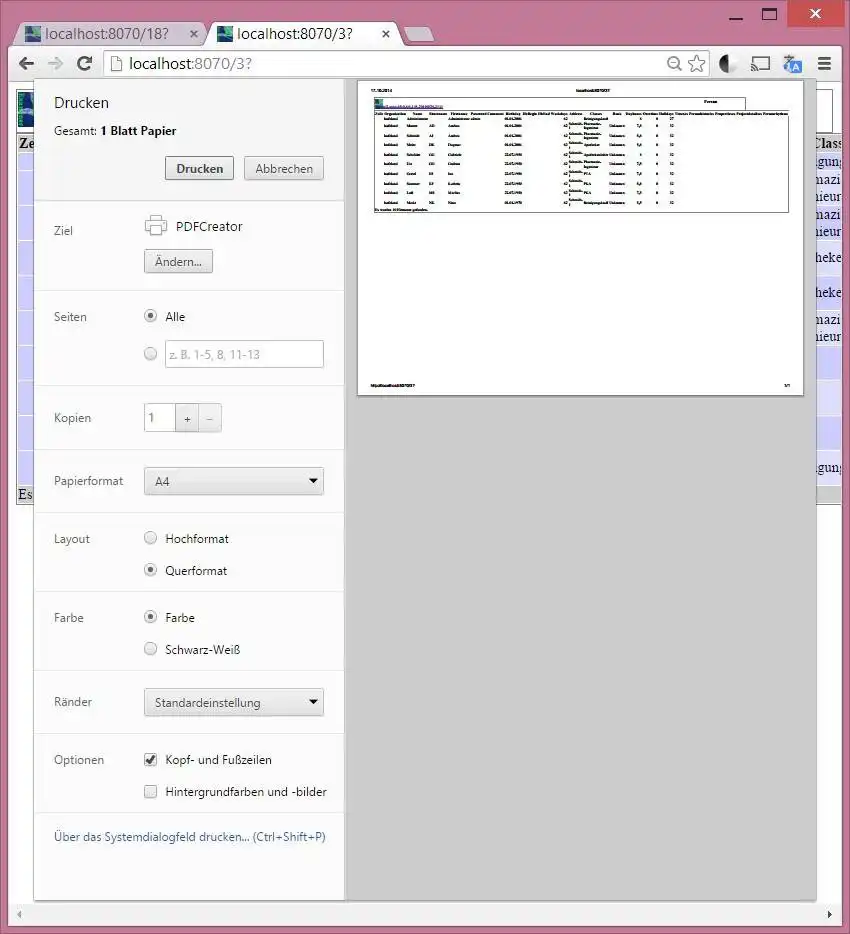Open the Chrome hamburger menu
The width and height of the screenshot is (850, 934).
click(824, 64)
